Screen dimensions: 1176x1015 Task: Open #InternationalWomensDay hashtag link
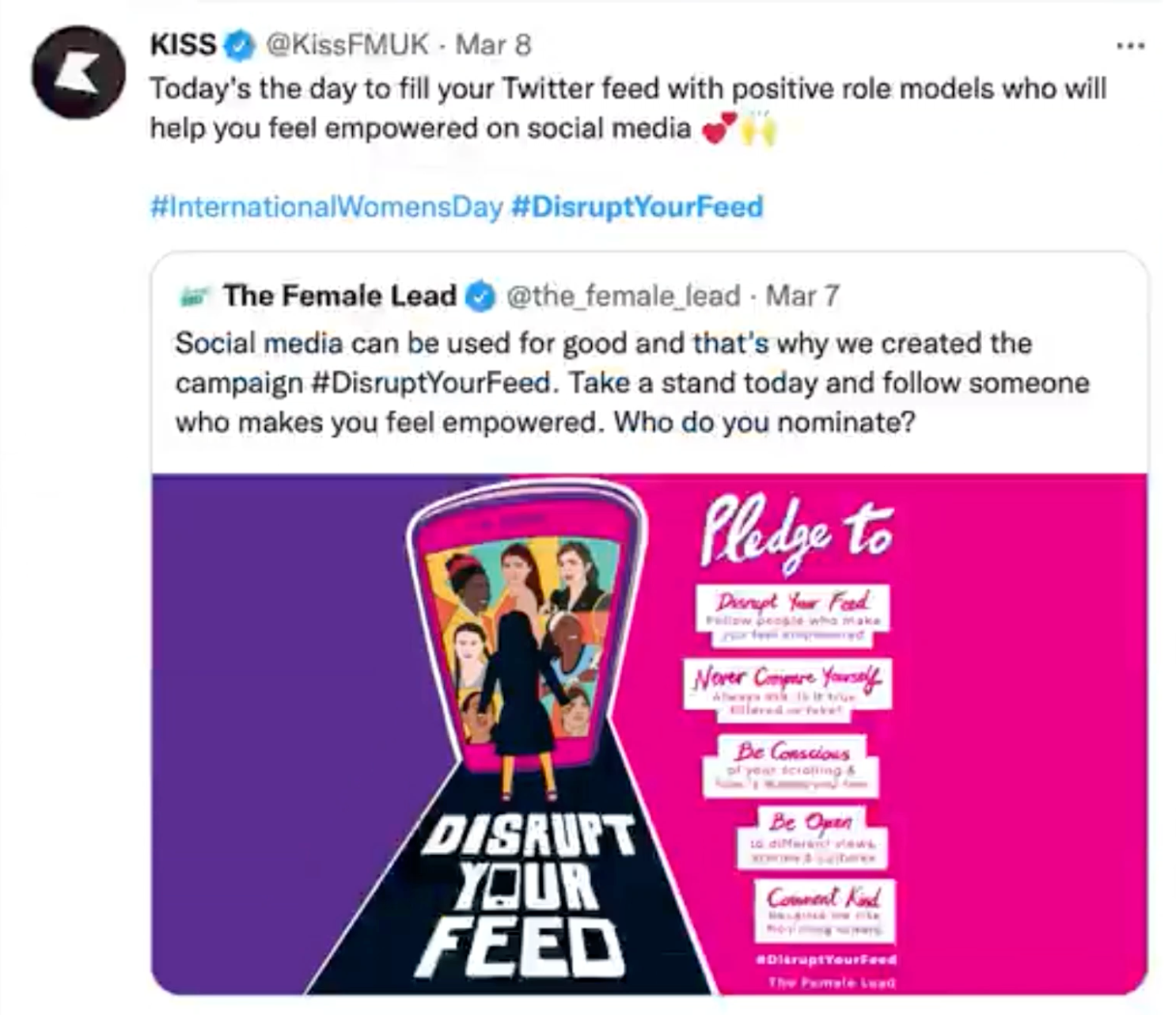tap(326, 207)
